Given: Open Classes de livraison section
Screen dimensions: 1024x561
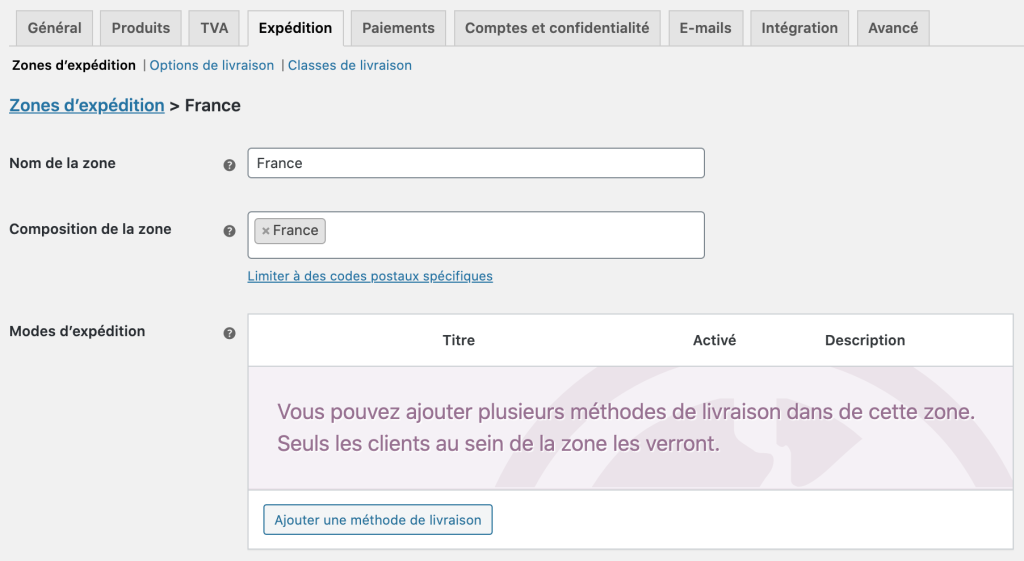Looking at the screenshot, I should [349, 65].
